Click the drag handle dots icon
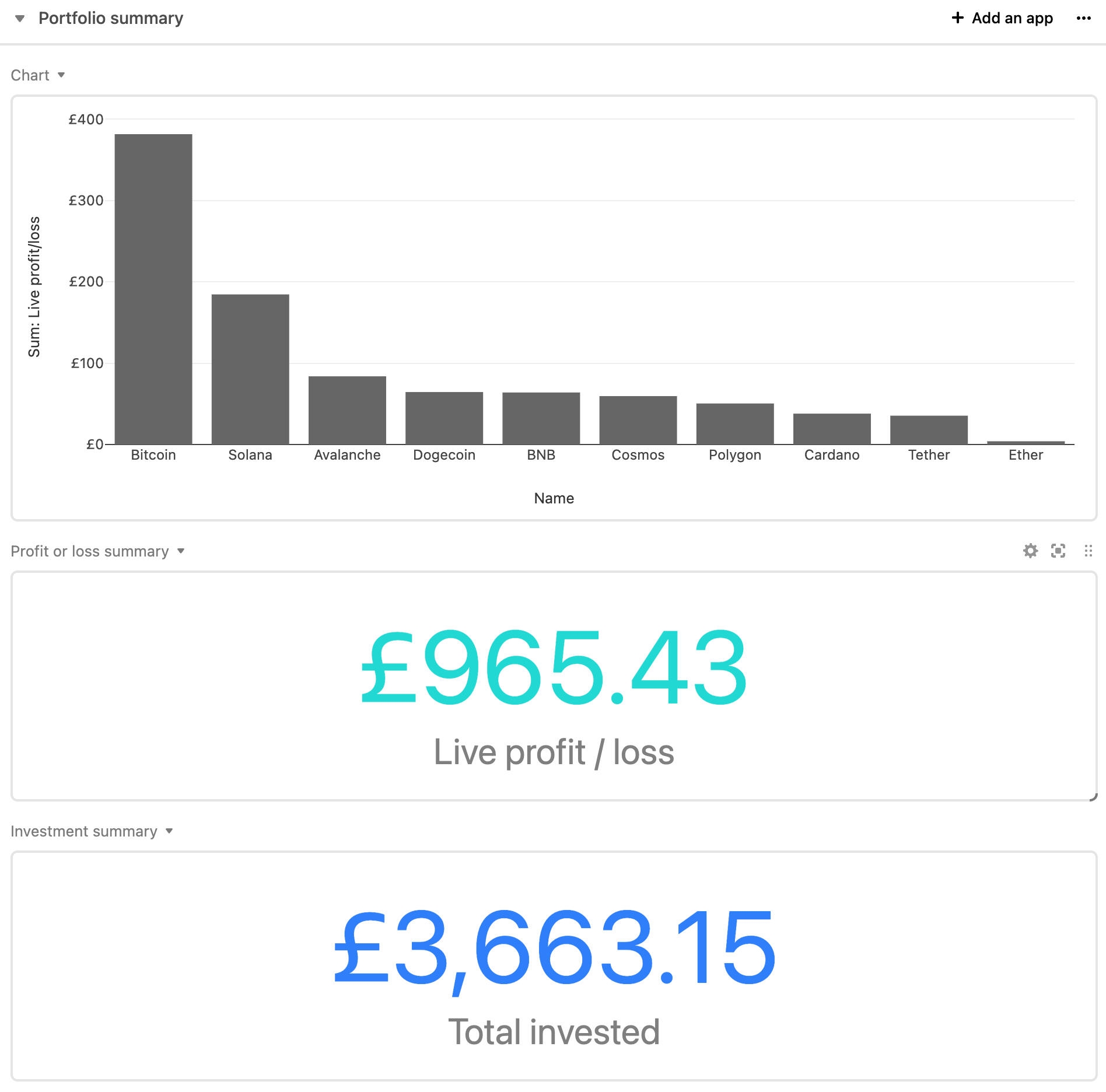Viewport: 1106px width, 1092px height. (1088, 551)
